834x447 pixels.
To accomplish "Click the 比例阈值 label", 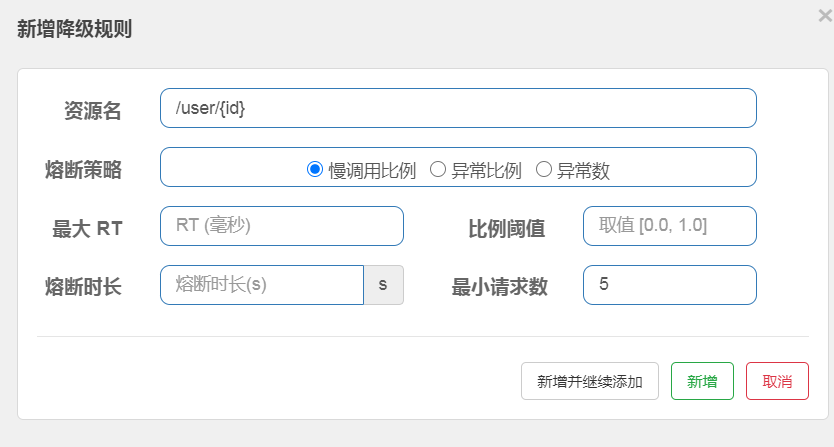I will click(507, 228).
